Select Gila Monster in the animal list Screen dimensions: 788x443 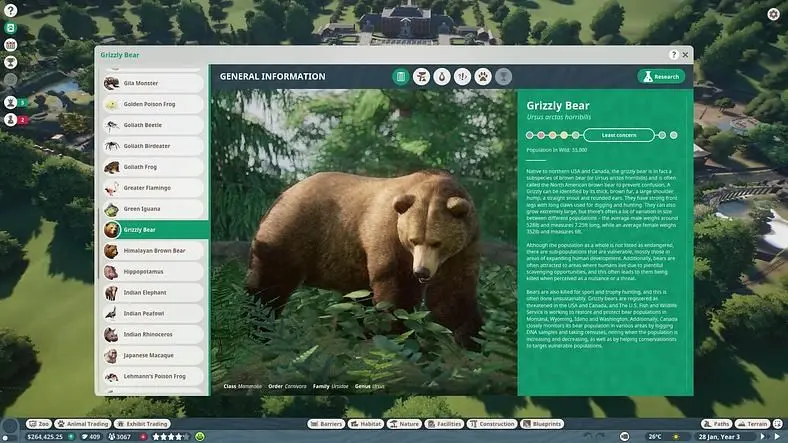153,83
